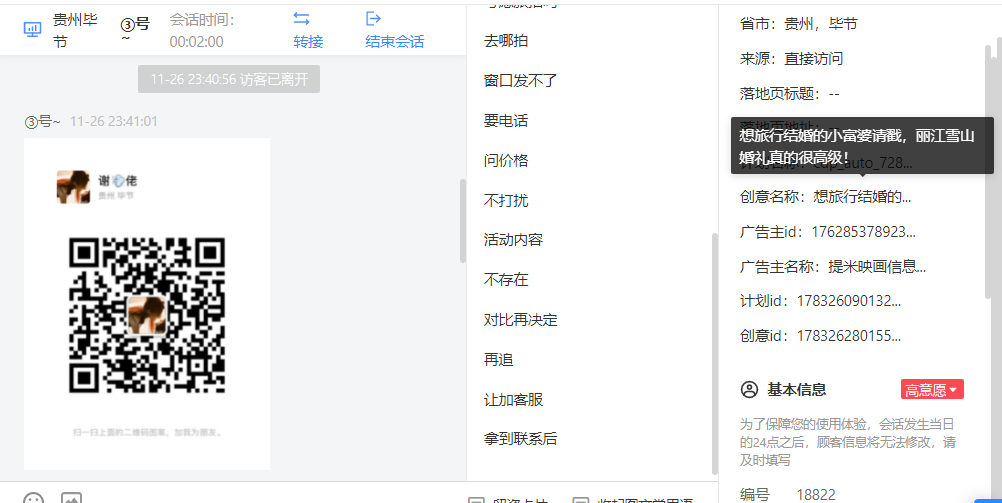Click the customer number value 18822

pyautogui.click(x=815, y=494)
